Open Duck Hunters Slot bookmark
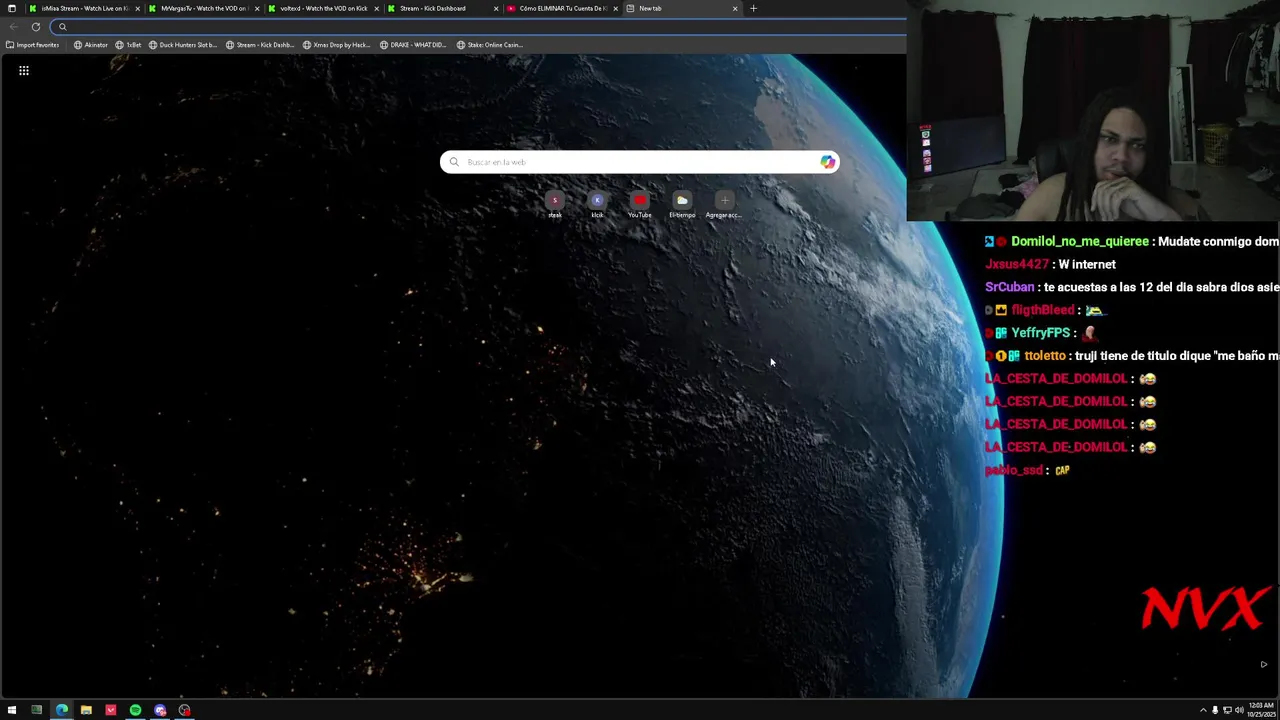This screenshot has width=1280, height=720. [x=182, y=45]
